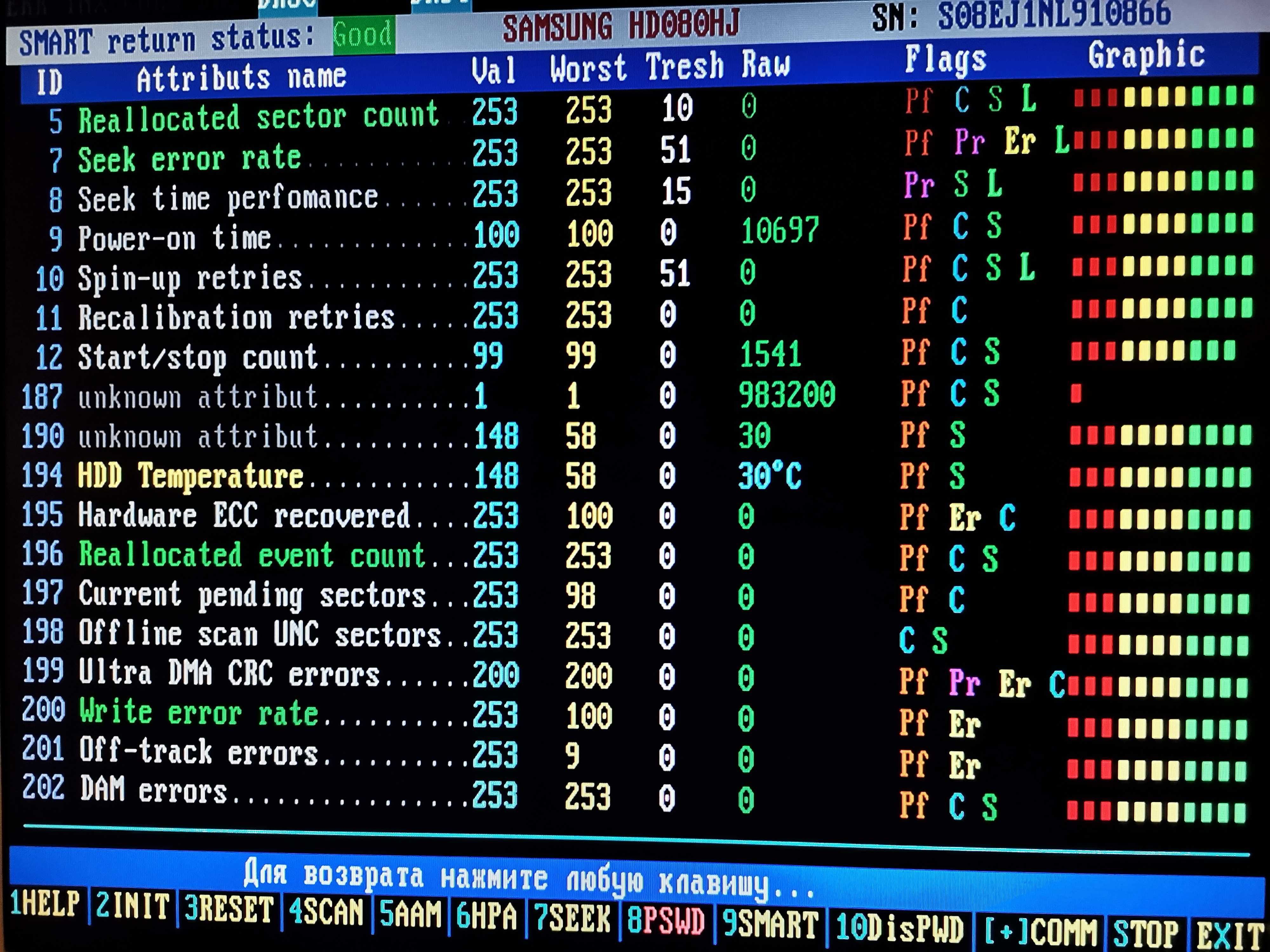Click the Pr S L flags of Seek time
This screenshot has height=952, width=1270.
point(953,185)
